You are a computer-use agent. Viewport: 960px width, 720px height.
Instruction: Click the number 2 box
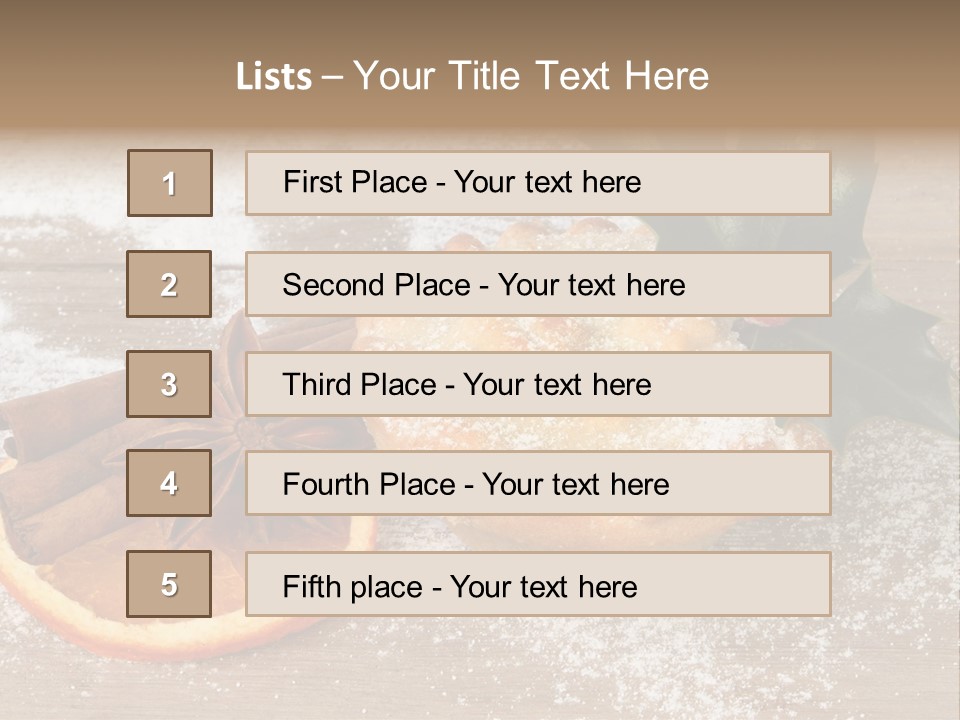click(x=169, y=284)
